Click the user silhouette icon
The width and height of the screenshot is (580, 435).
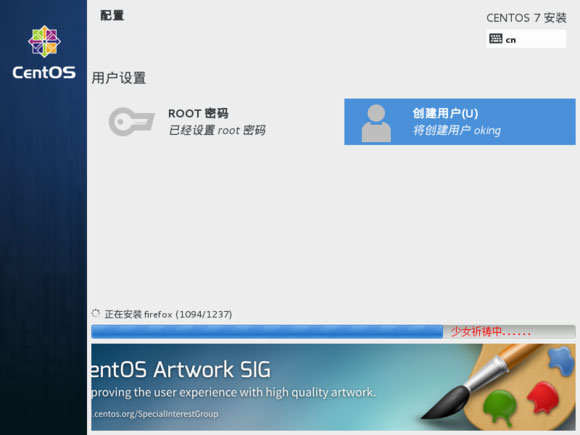click(376, 123)
